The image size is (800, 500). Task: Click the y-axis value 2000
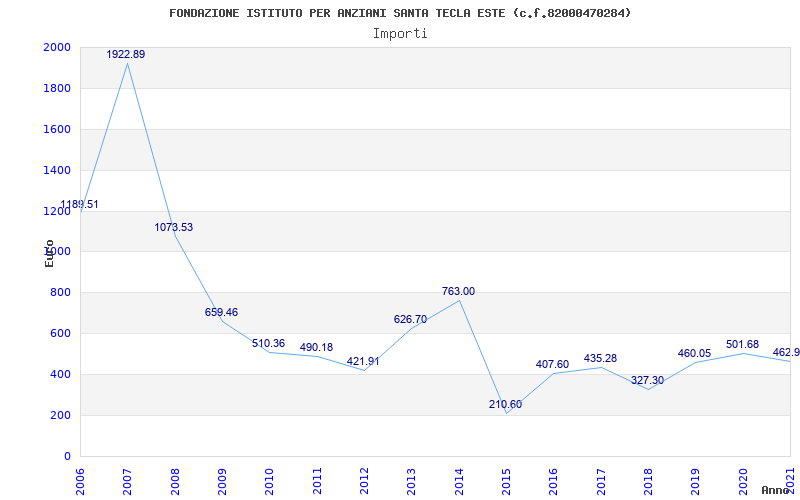tap(57, 47)
